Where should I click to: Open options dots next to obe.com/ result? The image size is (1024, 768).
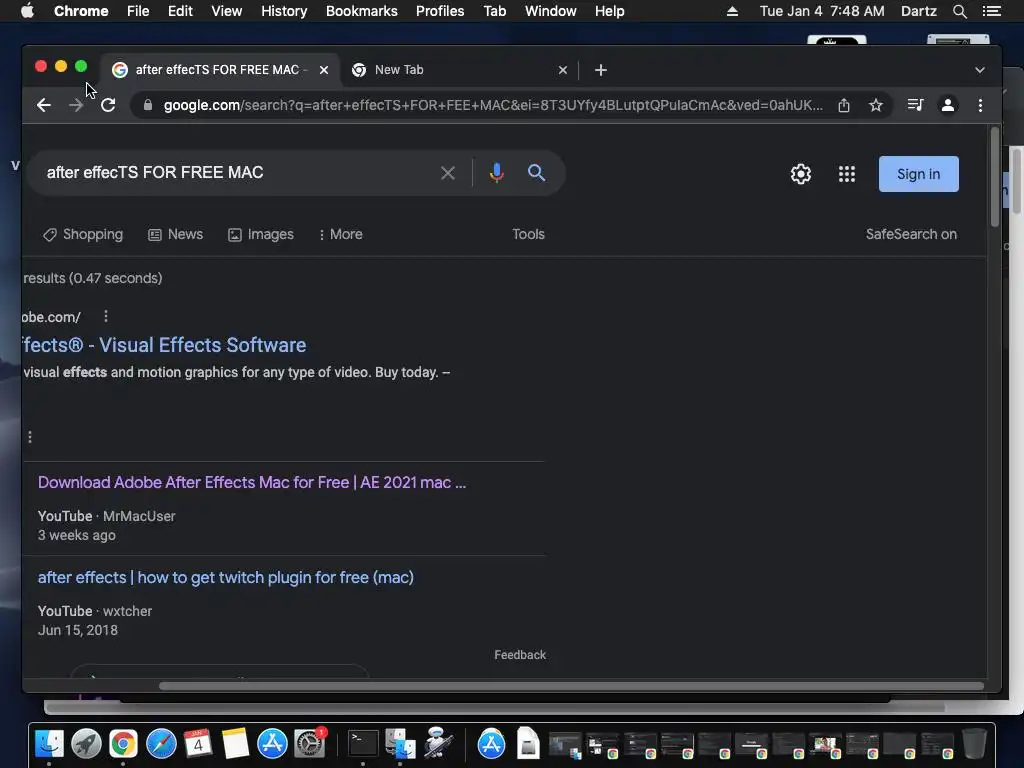tap(106, 317)
